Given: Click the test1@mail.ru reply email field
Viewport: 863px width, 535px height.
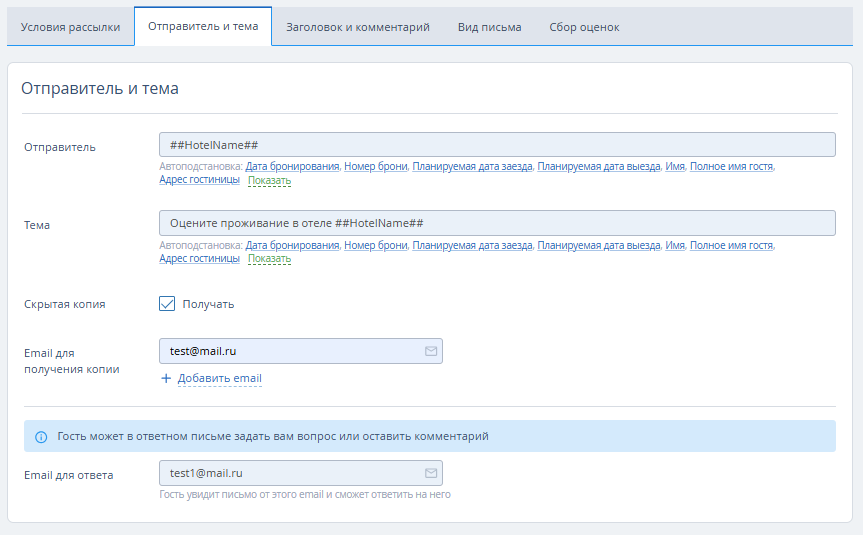Looking at the screenshot, I should point(301,473).
